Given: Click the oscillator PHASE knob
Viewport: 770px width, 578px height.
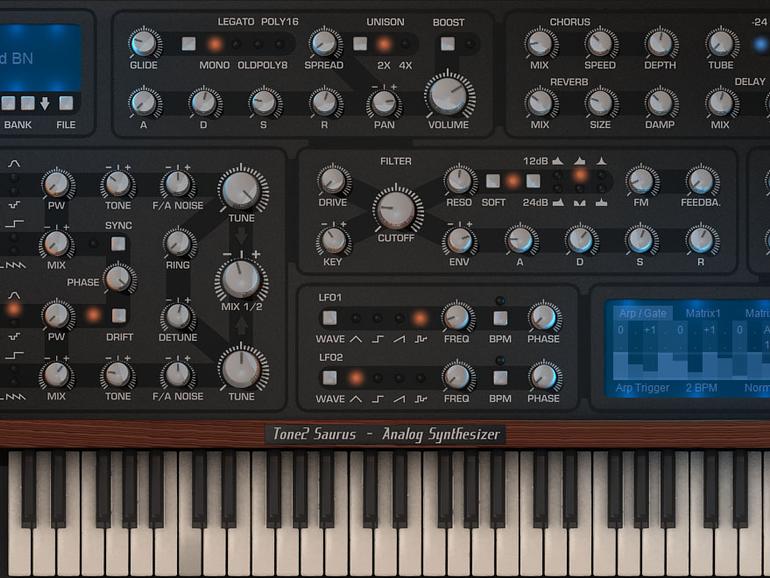Looking at the screenshot, I should (118, 279).
